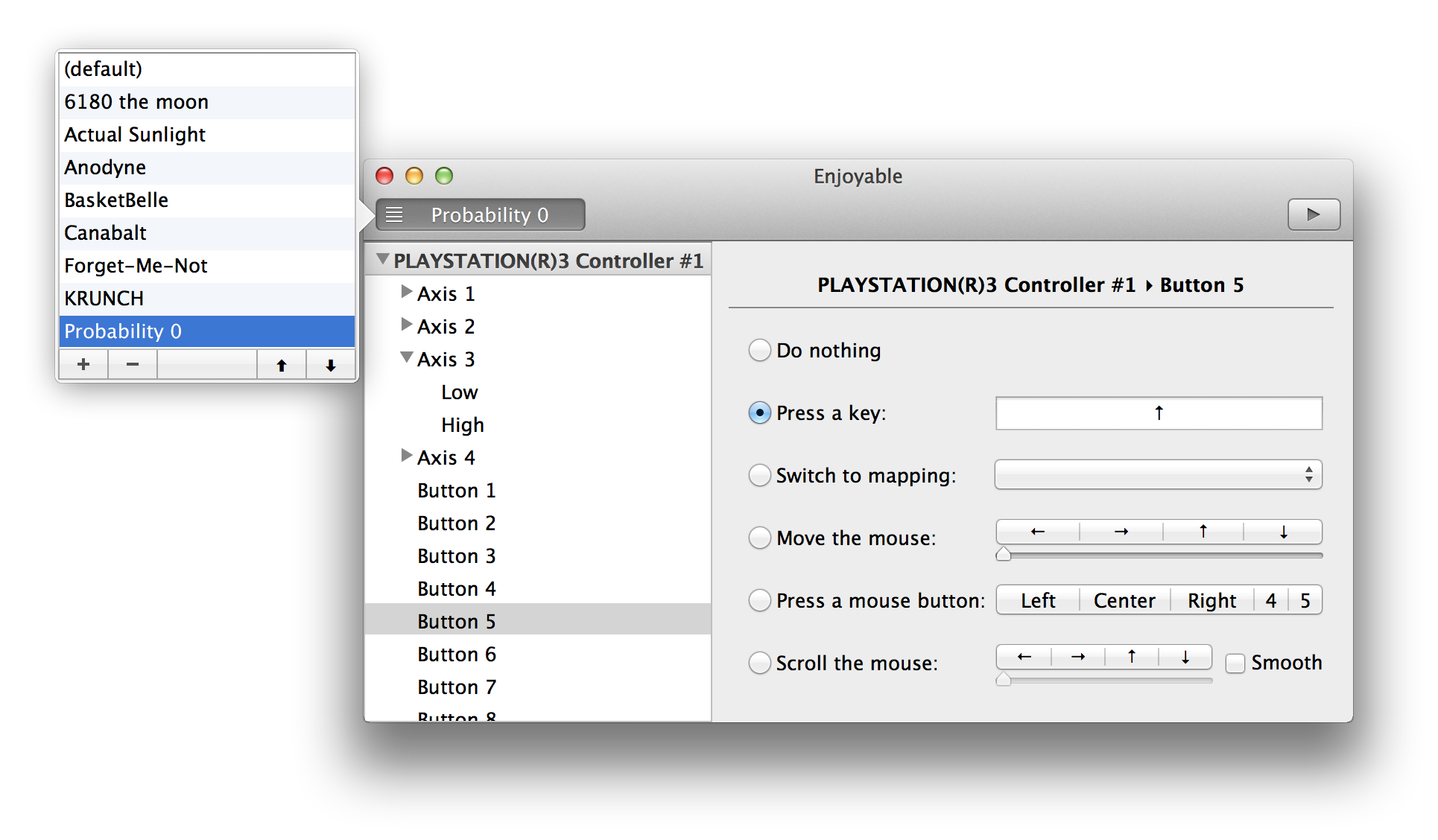The width and height of the screenshot is (1438, 840).
Task: Drag the mouse movement speed slider
Action: pyautogui.click(x=1005, y=553)
